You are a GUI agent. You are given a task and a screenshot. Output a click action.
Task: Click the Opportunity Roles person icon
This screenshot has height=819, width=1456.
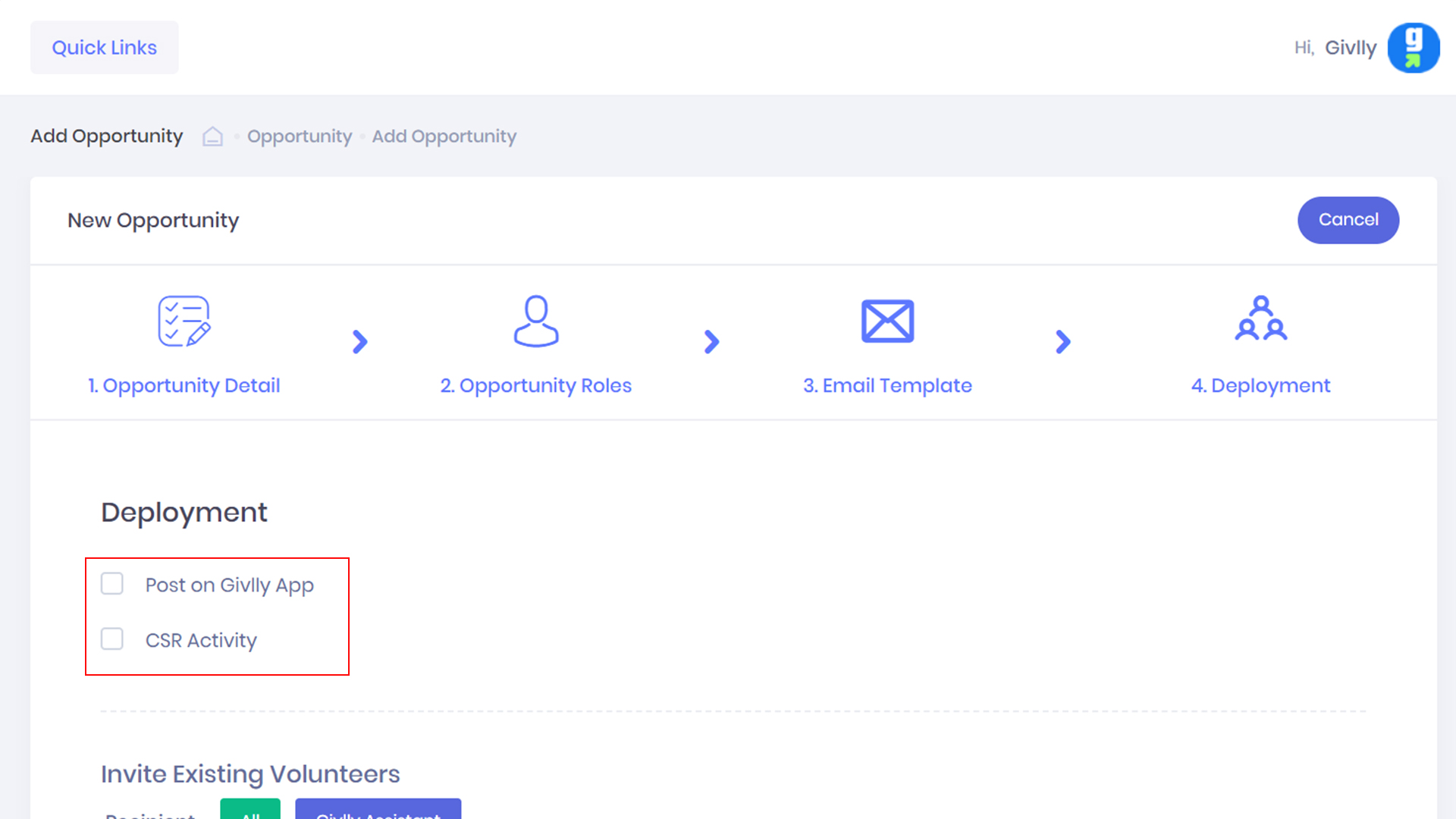point(536,322)
